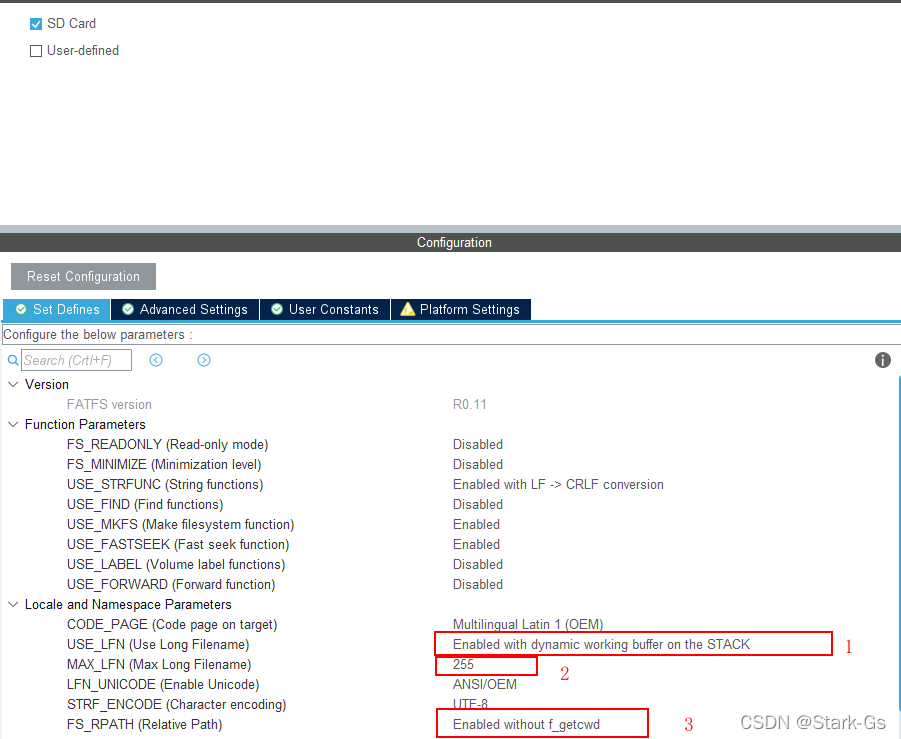Select the FS_READONLY value Disabled
Image resolution: width=901 pixels, height=739 pixels.
tap(478, 445)
